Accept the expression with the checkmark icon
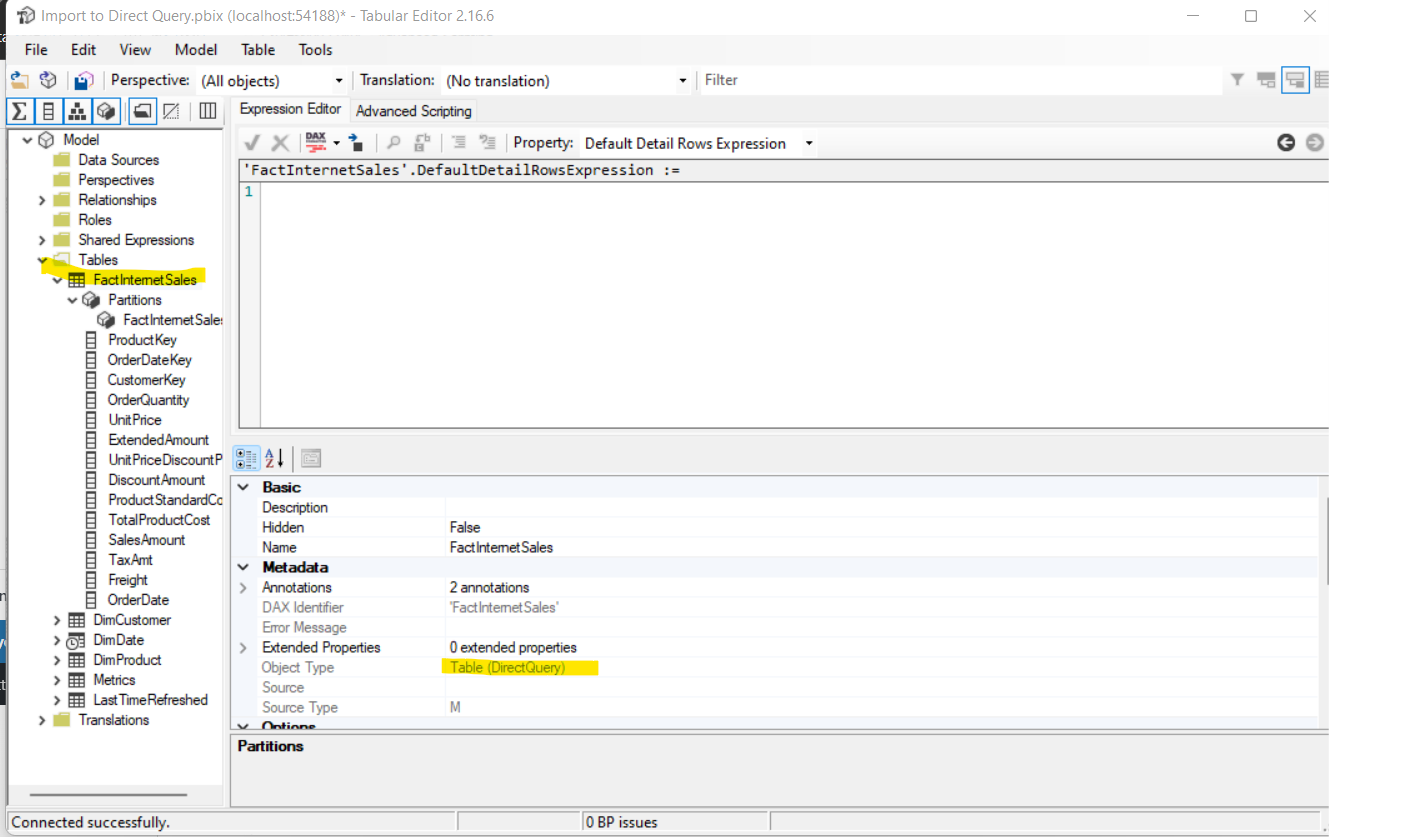The height and width of the screenshot is (837, 1413). click(252, 142)
